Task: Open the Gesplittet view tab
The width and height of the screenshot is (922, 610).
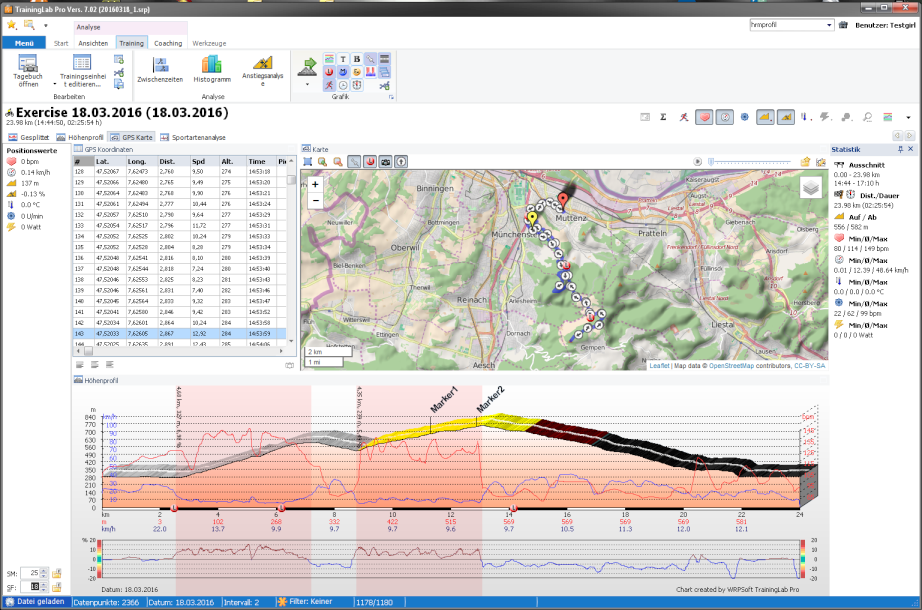Action: tap(29, 137)
